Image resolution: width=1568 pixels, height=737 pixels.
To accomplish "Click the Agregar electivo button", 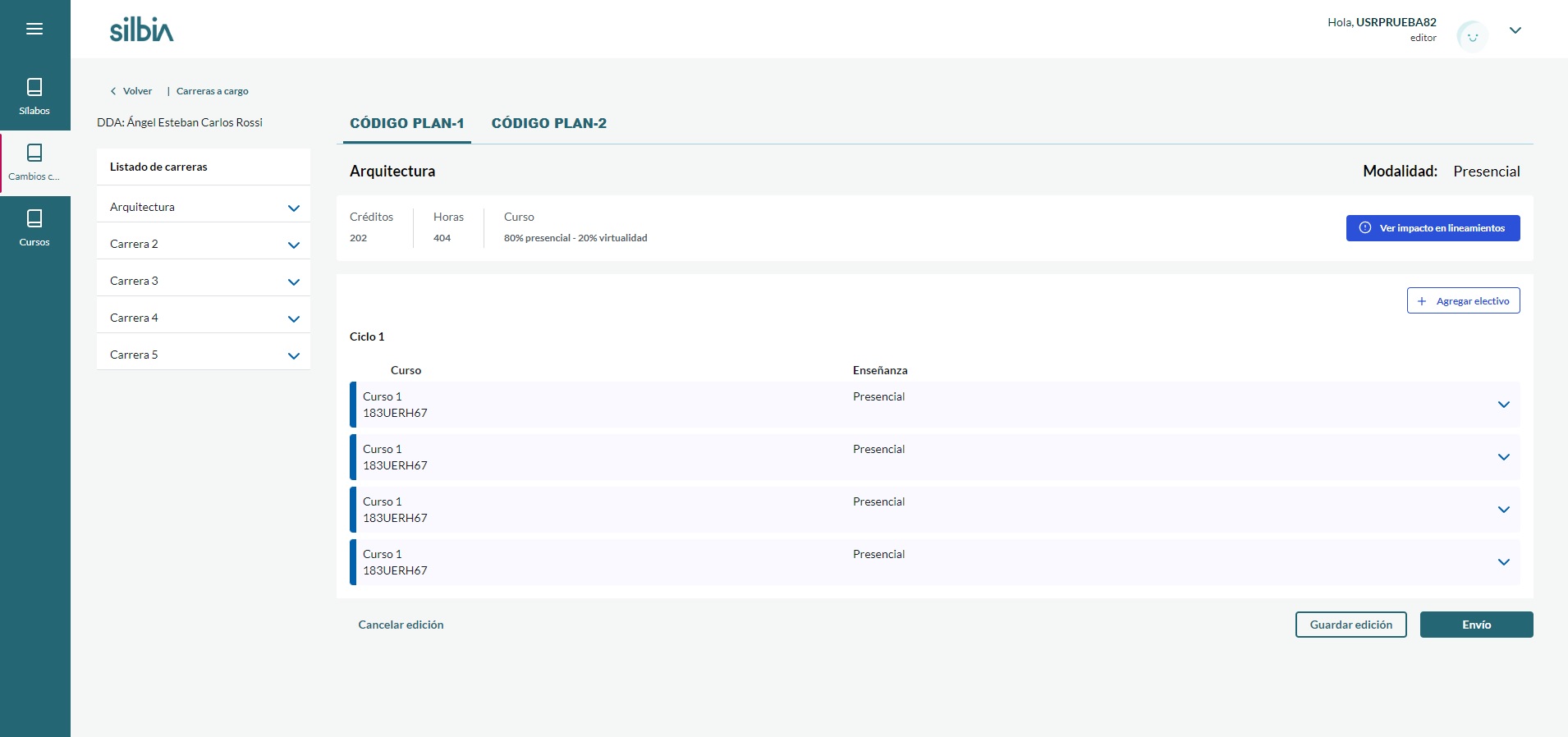I will (1463, 301).
